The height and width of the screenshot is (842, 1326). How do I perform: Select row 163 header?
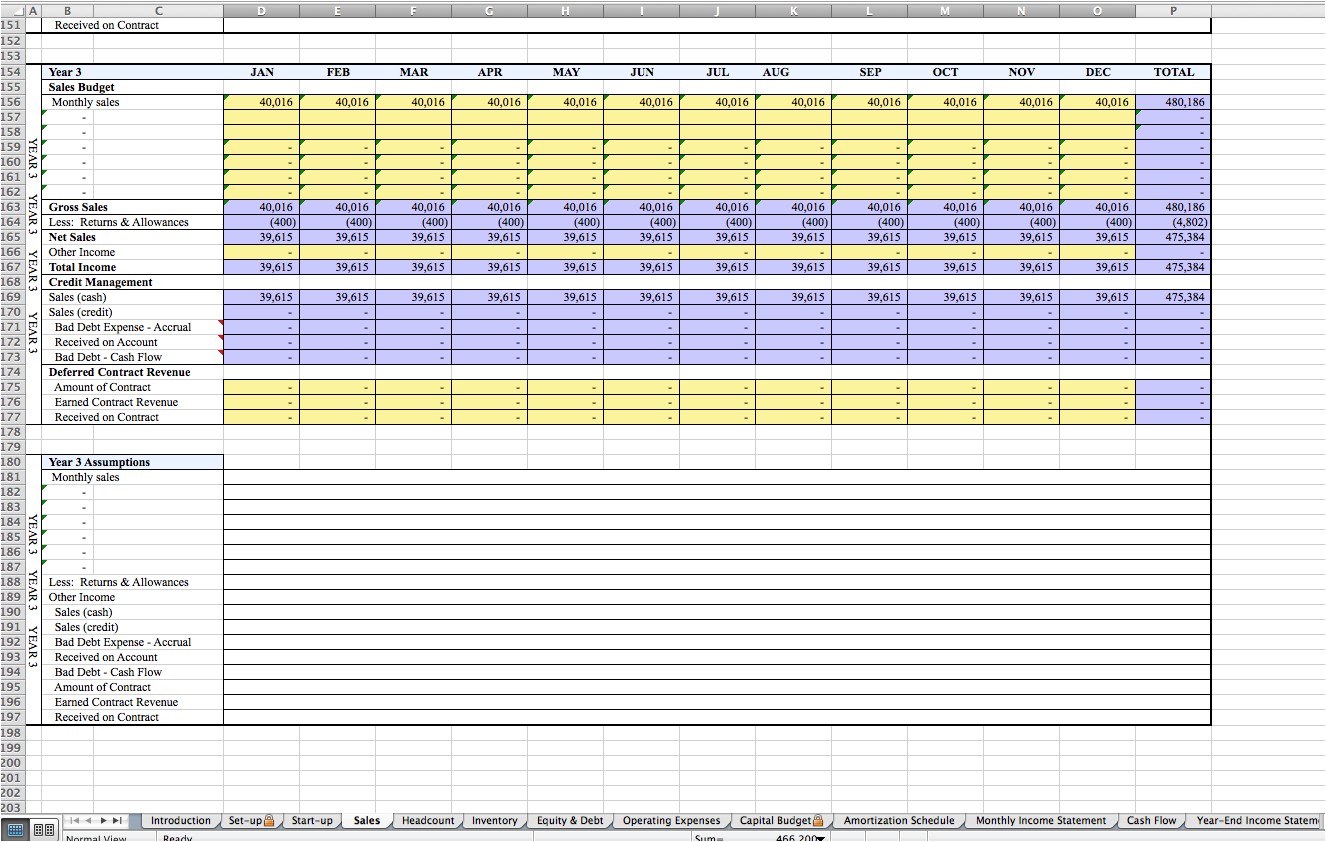tap(11, 207)
